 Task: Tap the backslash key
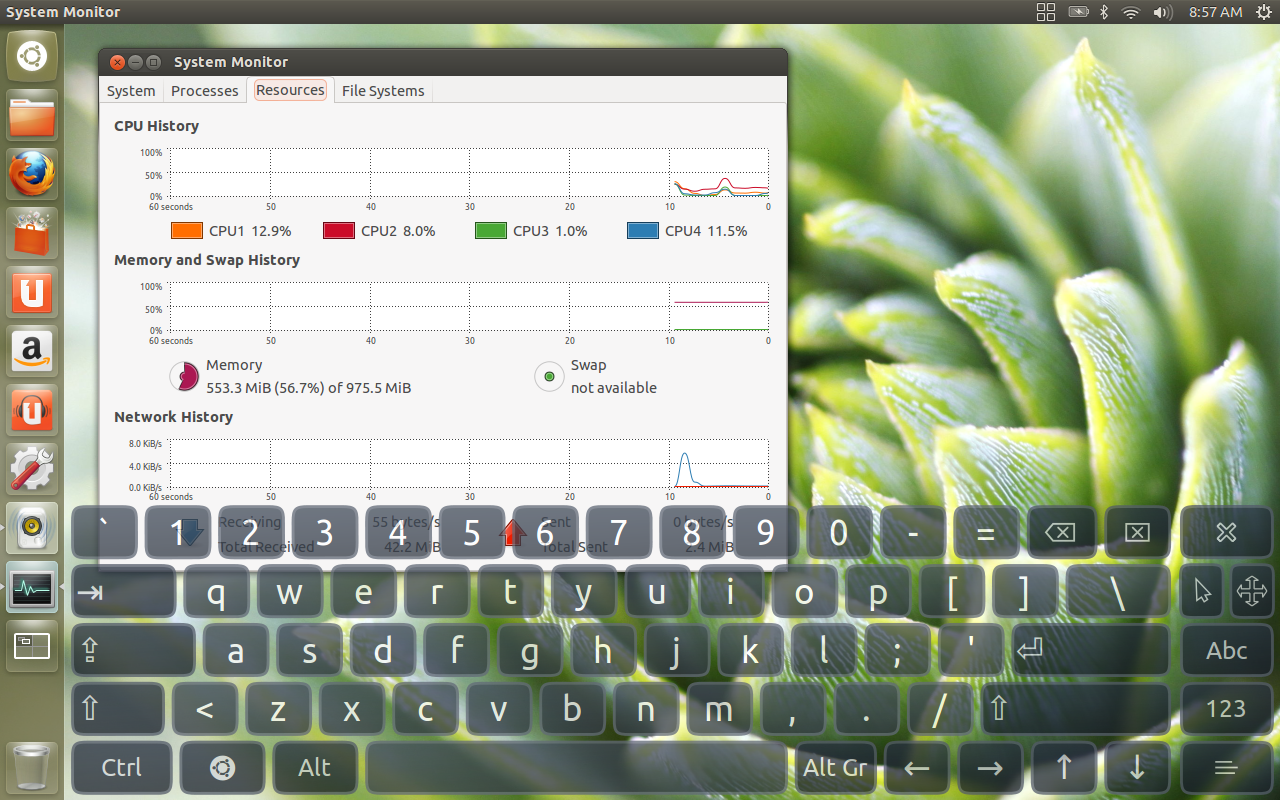pyautogui.click(x=1118, y=592)
